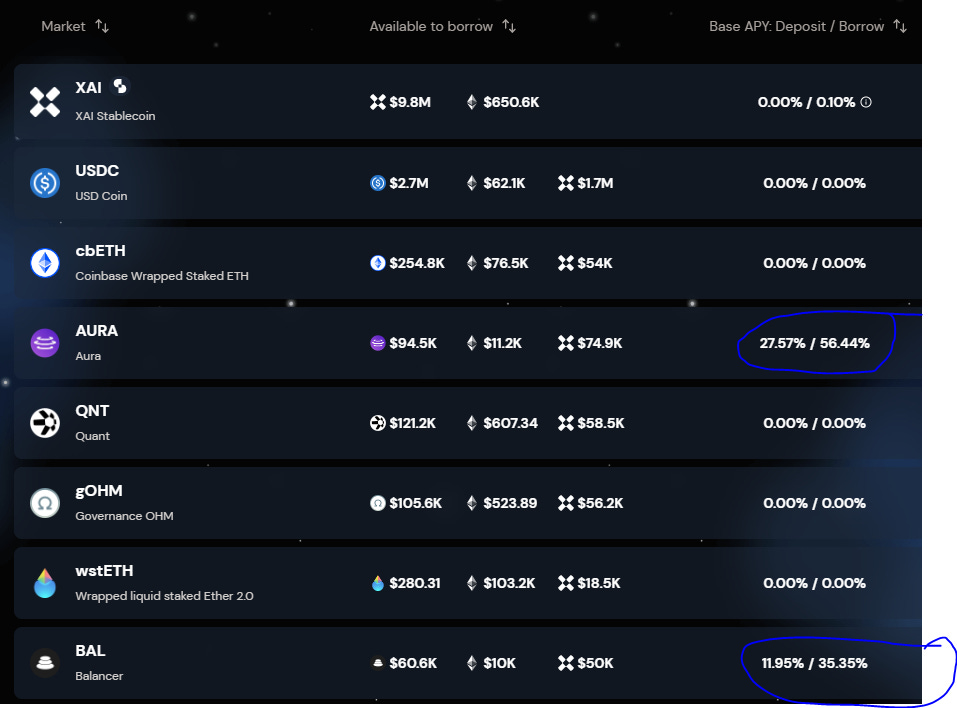This screenshot has width=957, height=708.
Task: Click the small QNT icon beside $121.2K
Action: tap(378, 423)
